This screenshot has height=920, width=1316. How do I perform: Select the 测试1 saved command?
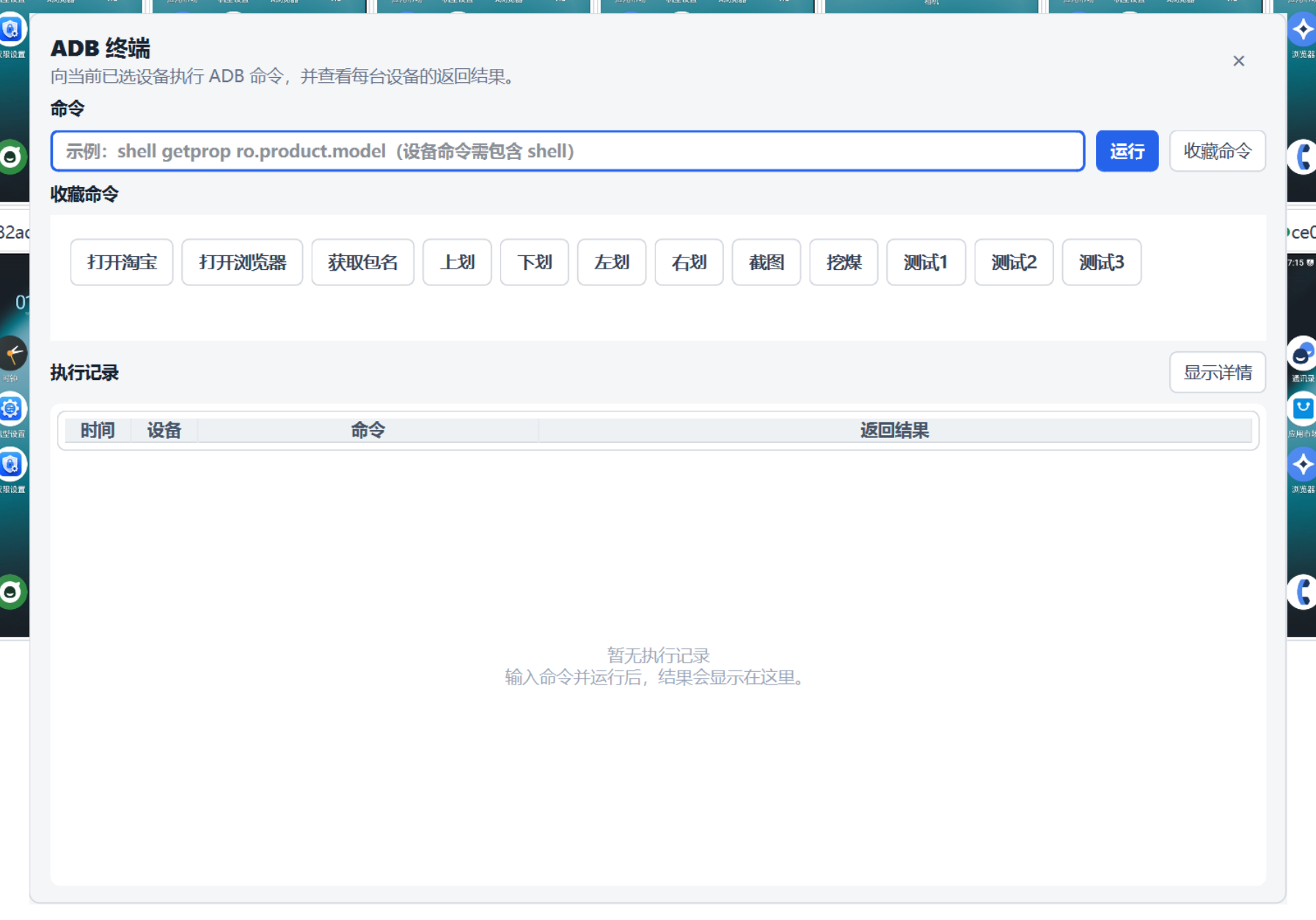pyautogui.click(x=926, y=262)
